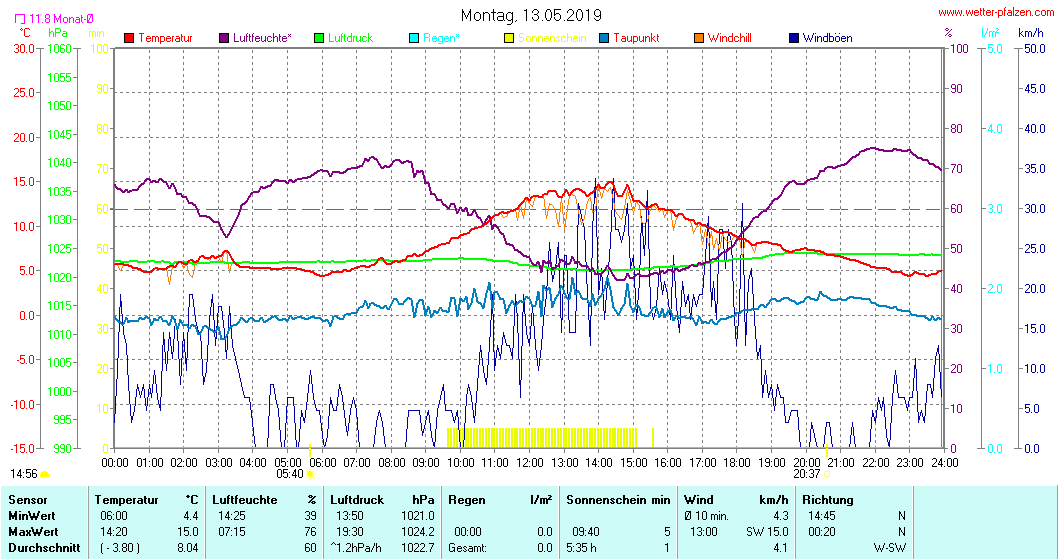
Task: Click the Luftfeuchte* legend label
Action: pos(262,38)
